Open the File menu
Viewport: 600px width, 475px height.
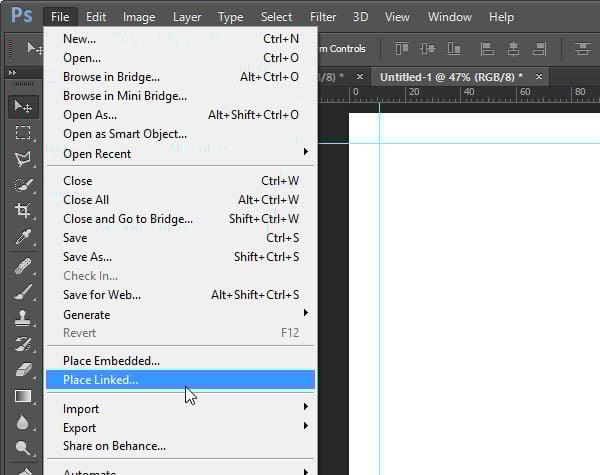[x=60, y=17]
